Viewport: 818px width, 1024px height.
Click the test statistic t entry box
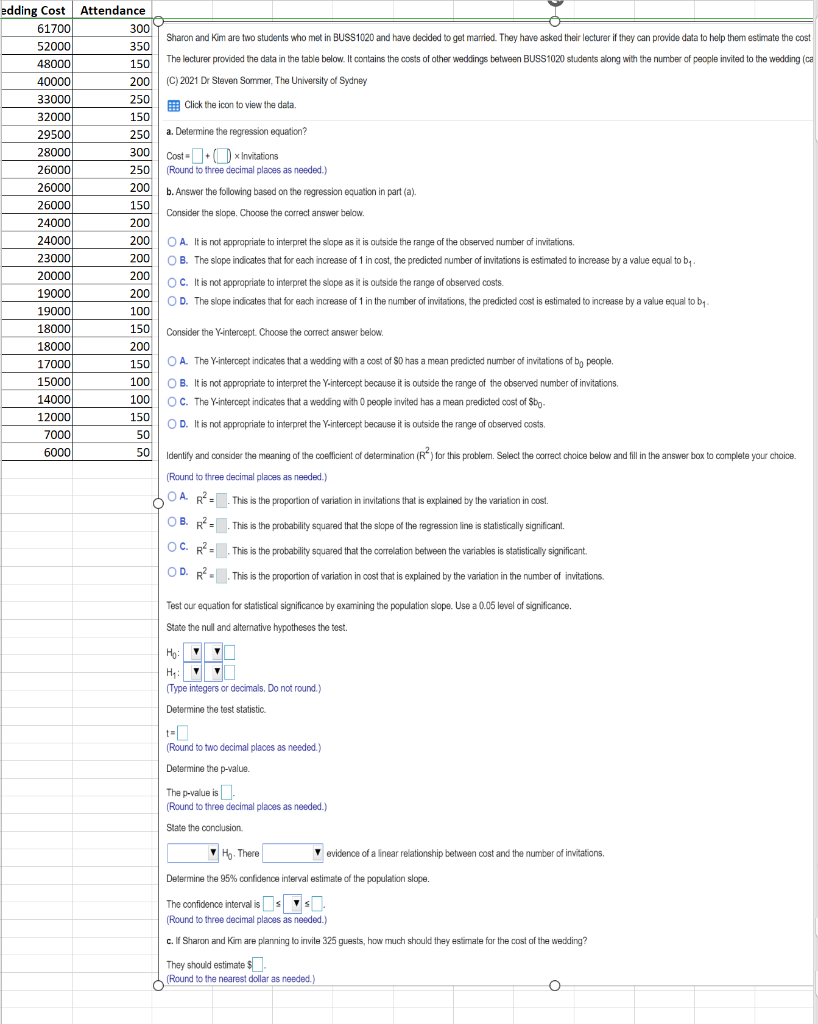[x=182, y=732]
